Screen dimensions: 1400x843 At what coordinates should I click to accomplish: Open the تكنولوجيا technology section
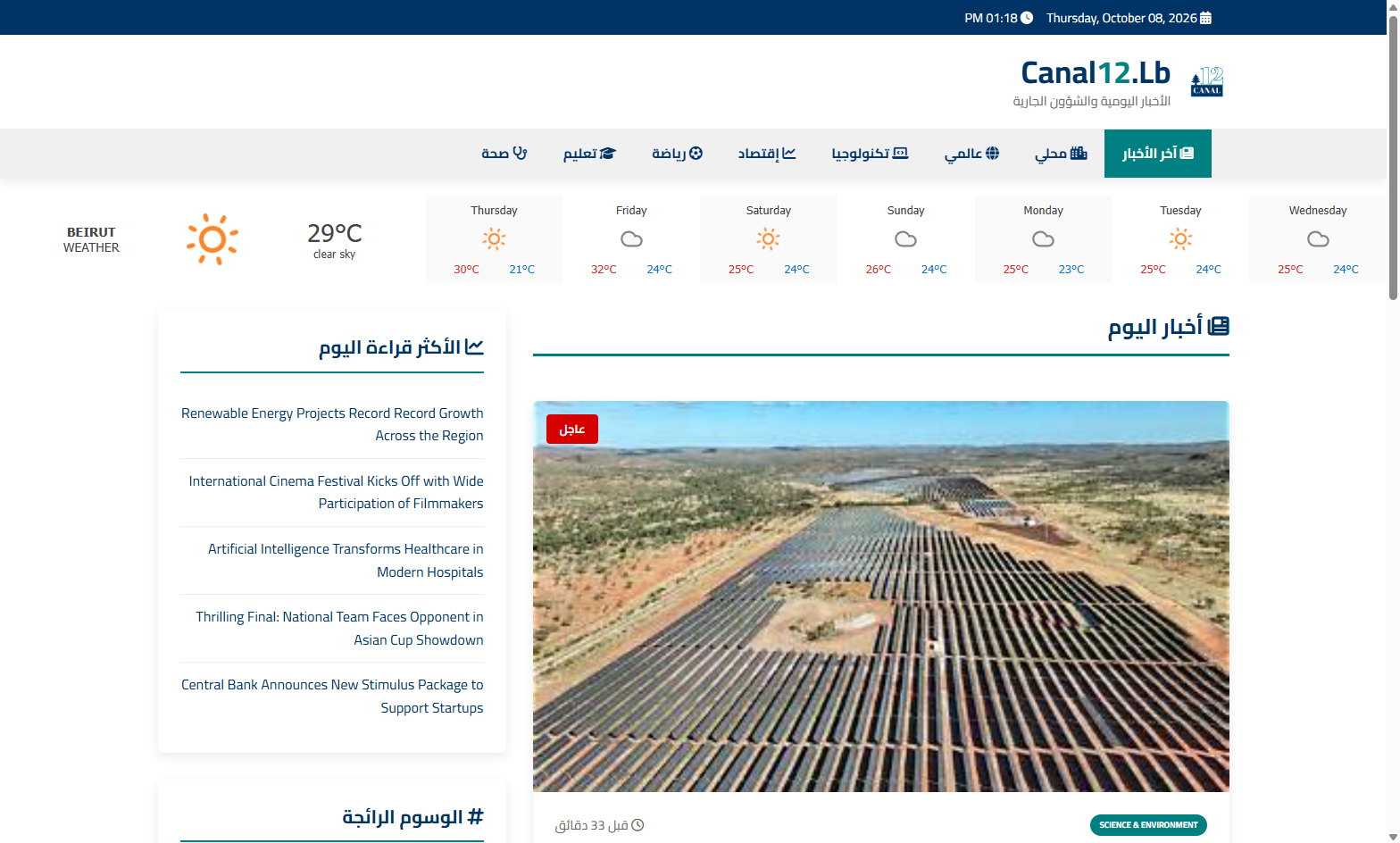pos(870,154)
